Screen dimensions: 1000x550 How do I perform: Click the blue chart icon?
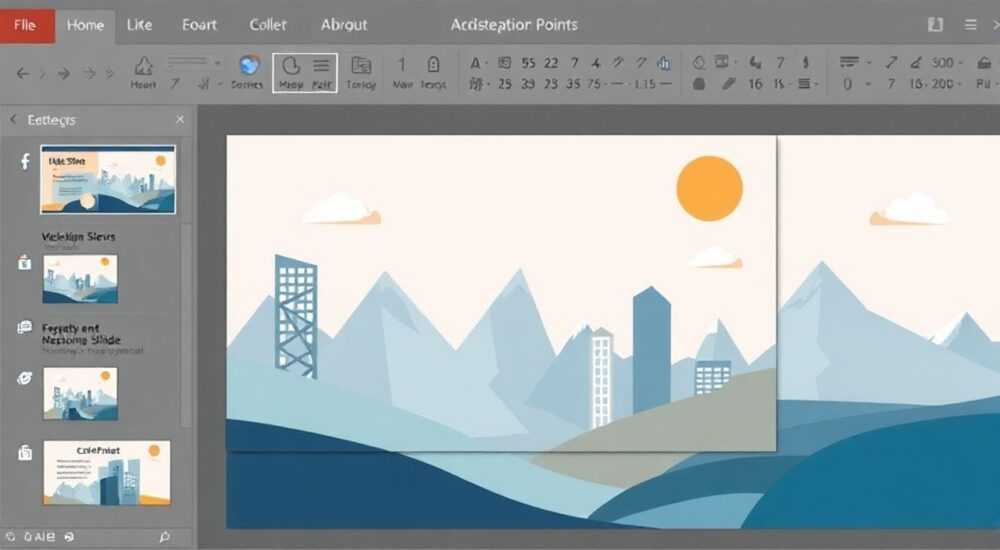665,63
